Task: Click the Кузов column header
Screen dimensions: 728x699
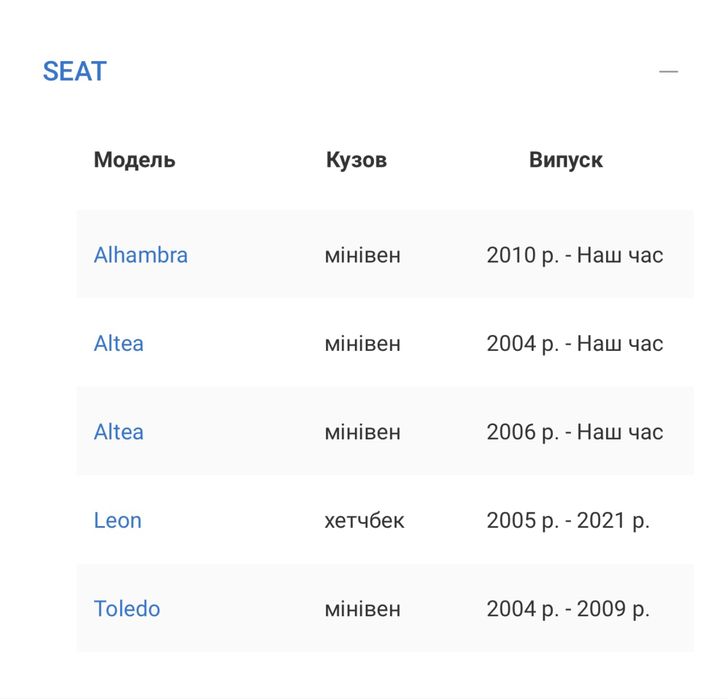Action: (x=356, y=160)
